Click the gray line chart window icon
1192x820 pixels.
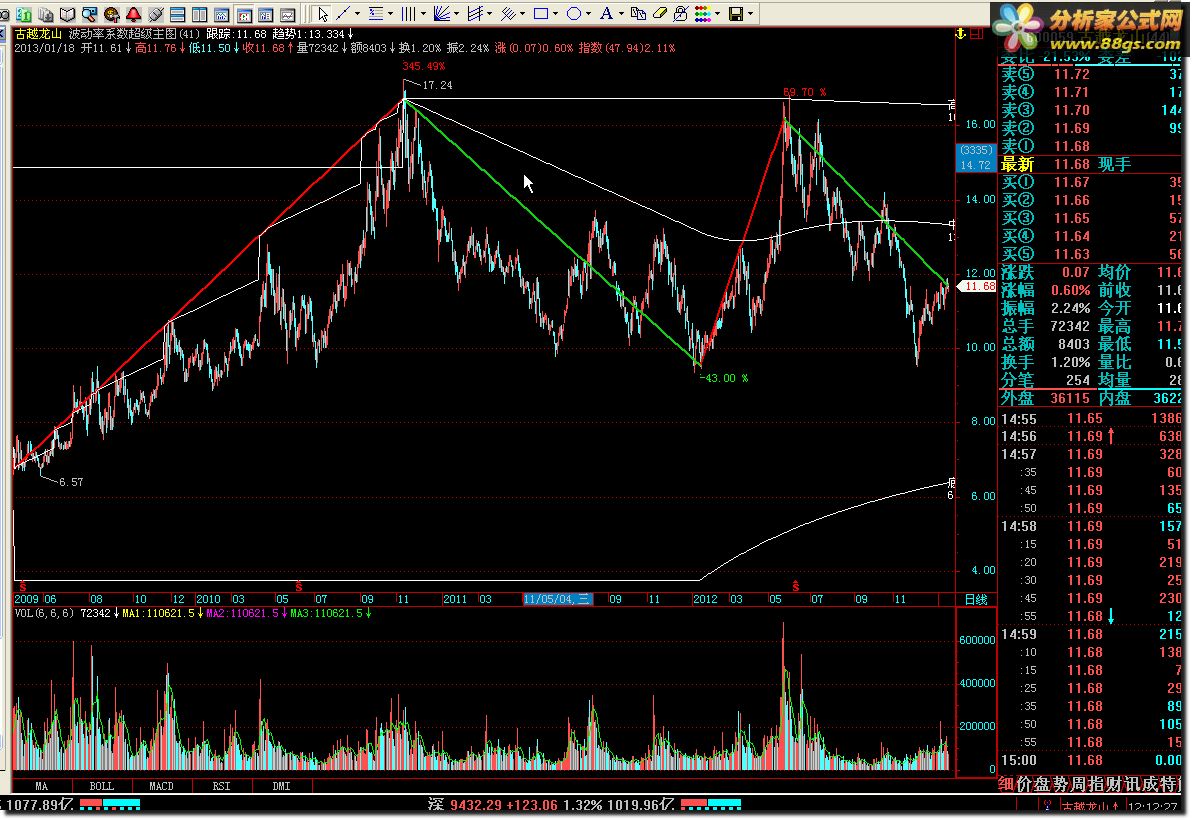pos(288,14)
